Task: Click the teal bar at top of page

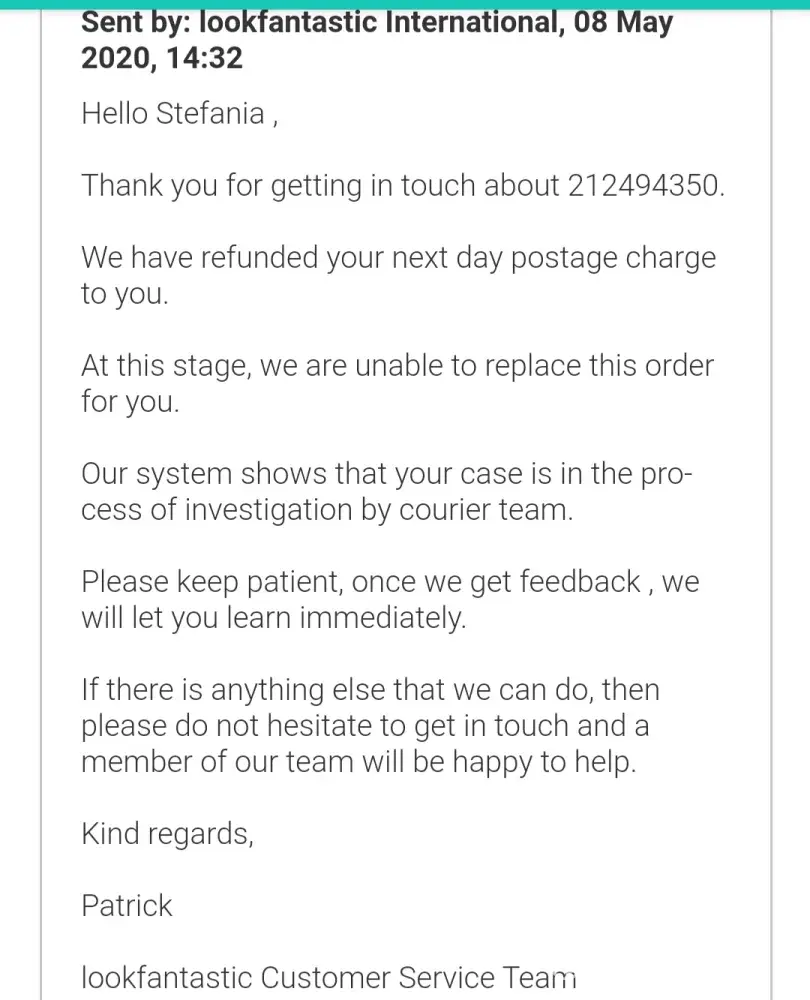Action: (x=405, y=4)
